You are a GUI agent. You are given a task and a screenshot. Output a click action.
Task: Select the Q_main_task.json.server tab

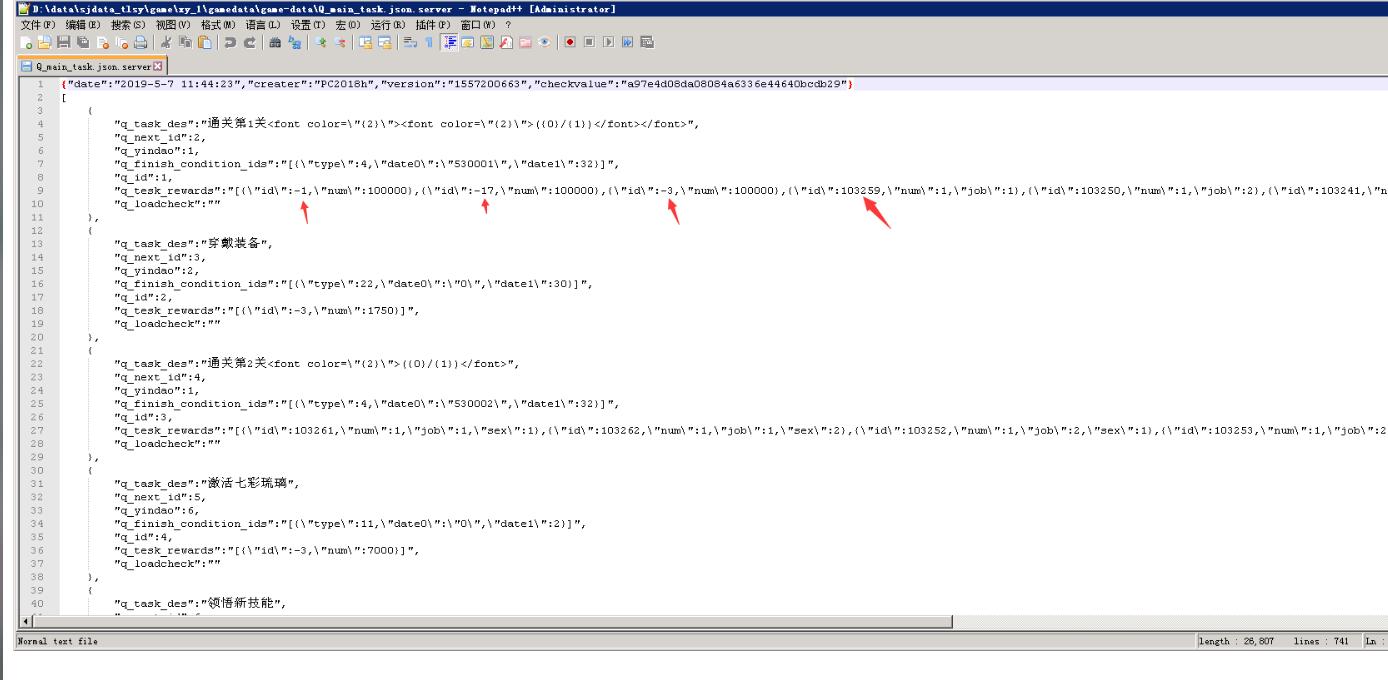pos(92,67)
